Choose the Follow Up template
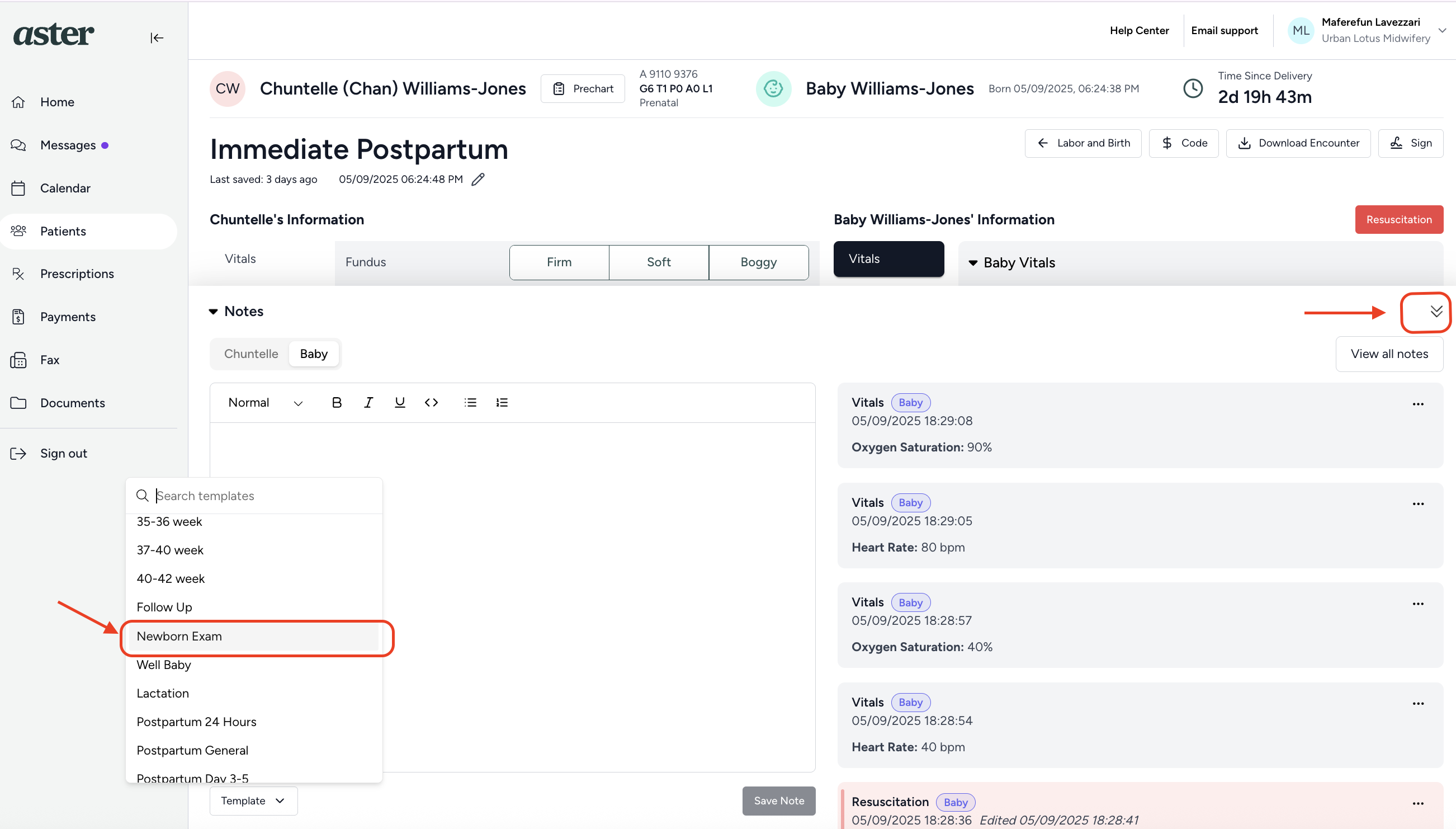The height and width of the screenshot is (829, 1456). 254,607
